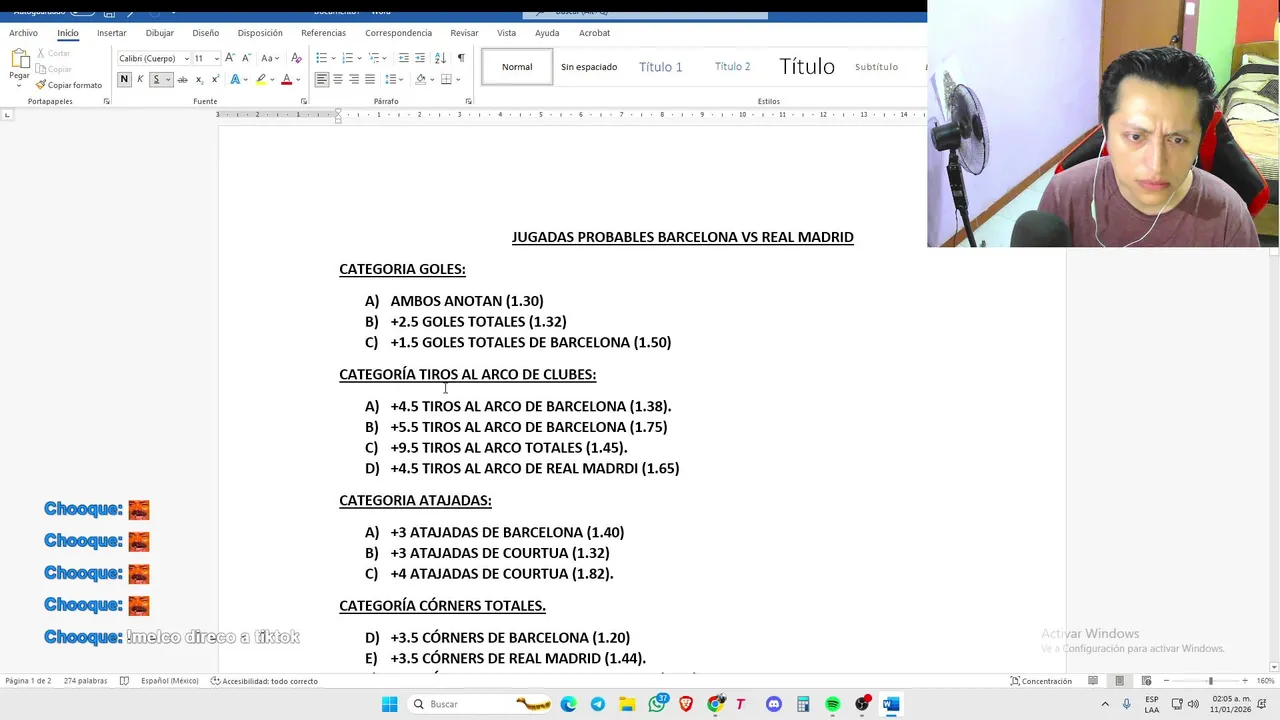Screen dimensions: 1280x720
Task: Switch to the Insertar tab
Action: pos(111,33)
